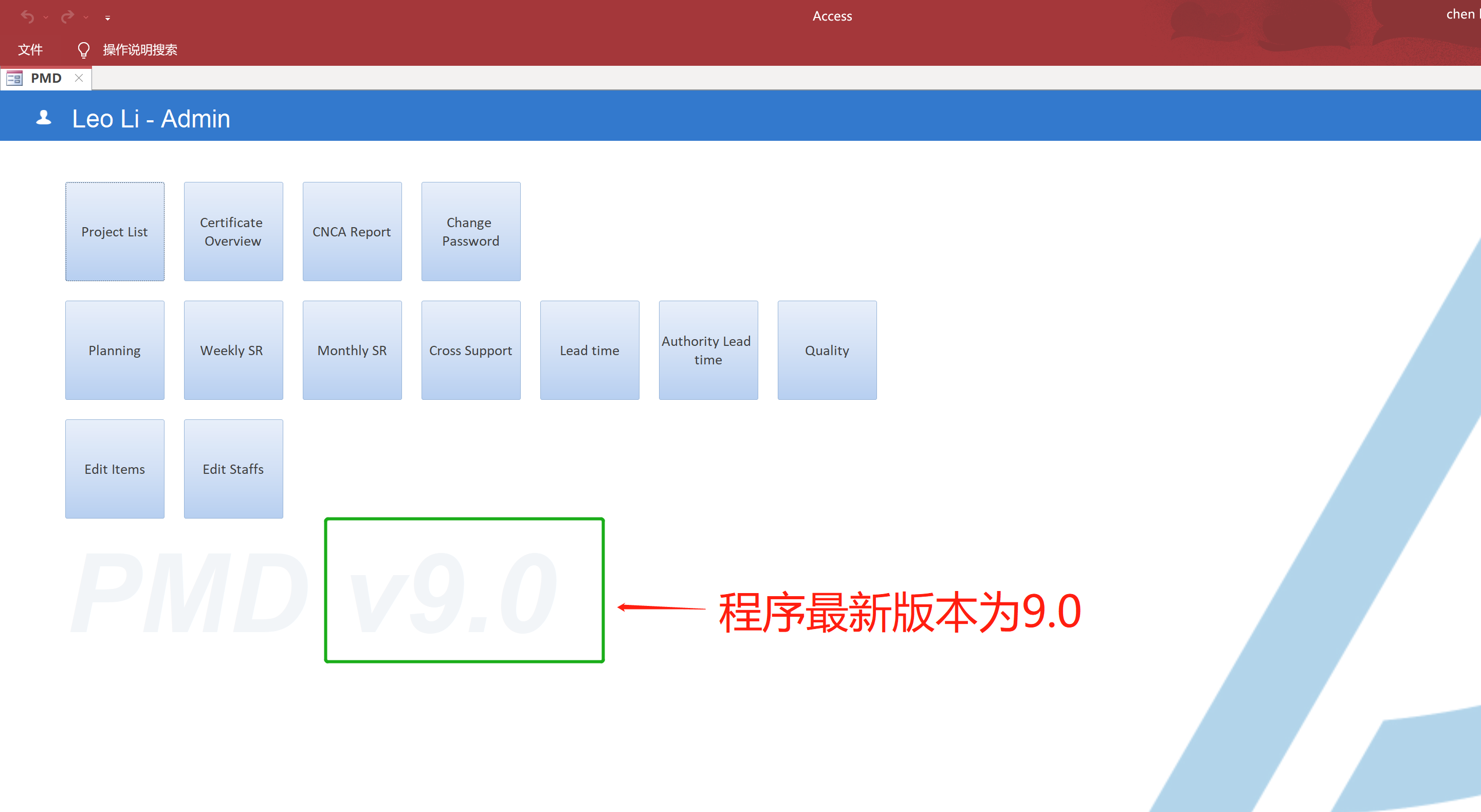Screen dimensions: 1481x812
Task: Click the Leo Li Admin header
Action: click(x=151, y=118)
